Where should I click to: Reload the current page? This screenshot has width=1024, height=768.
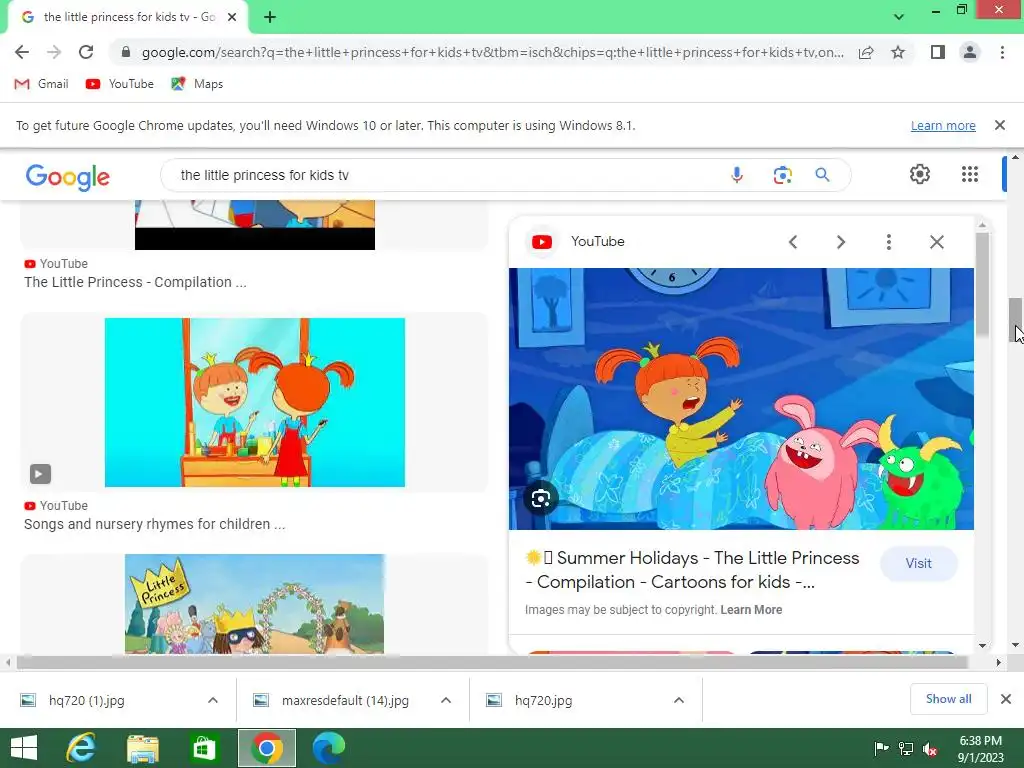click(86, 52)
